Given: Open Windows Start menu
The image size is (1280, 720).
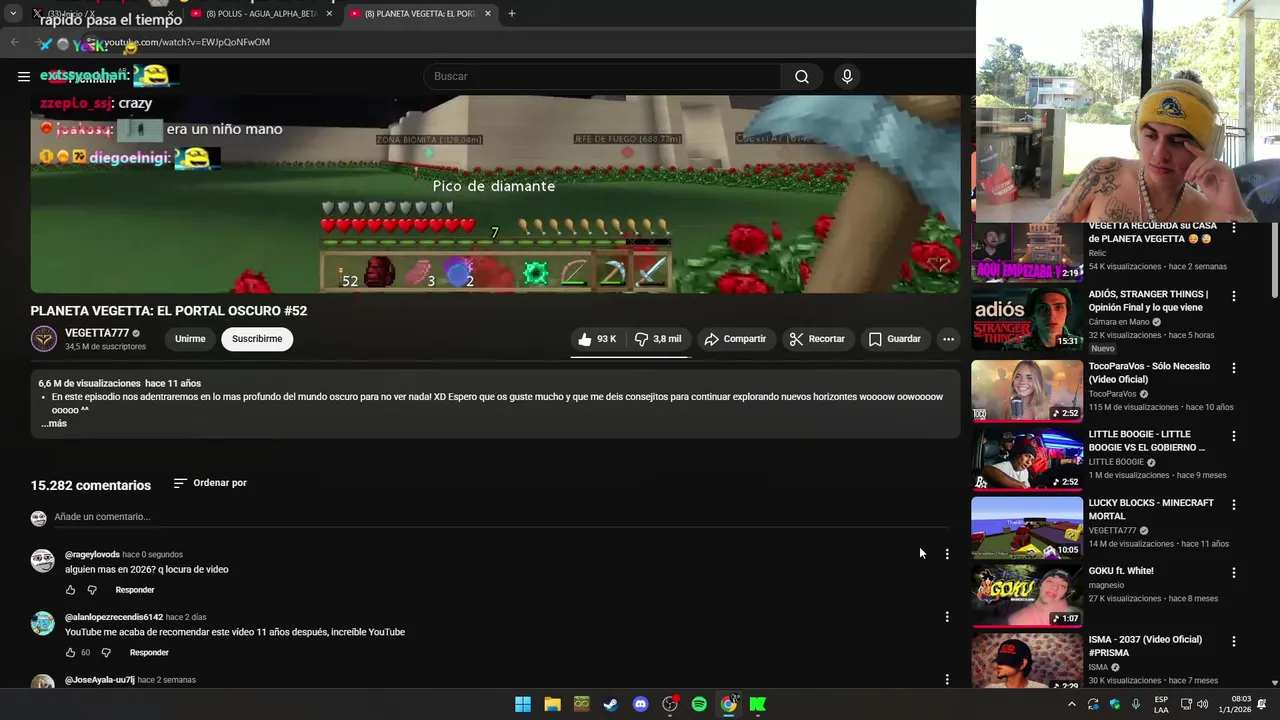Looking at the screenshot, I should 523,704.
